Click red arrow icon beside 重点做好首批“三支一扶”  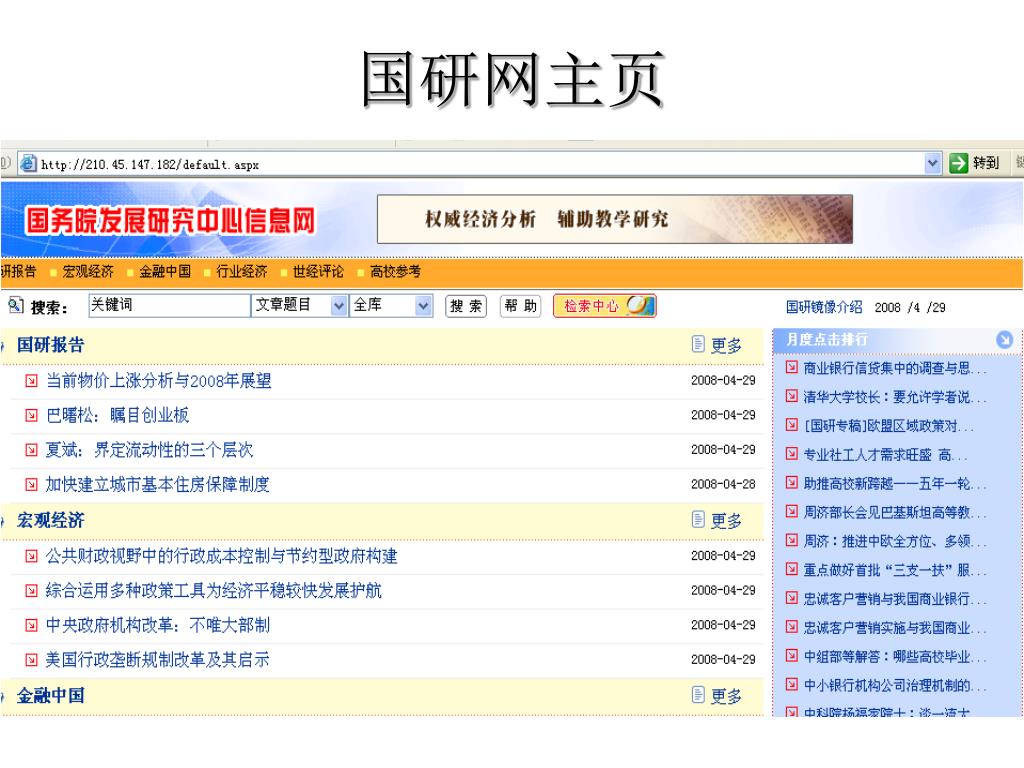[792, 569]
